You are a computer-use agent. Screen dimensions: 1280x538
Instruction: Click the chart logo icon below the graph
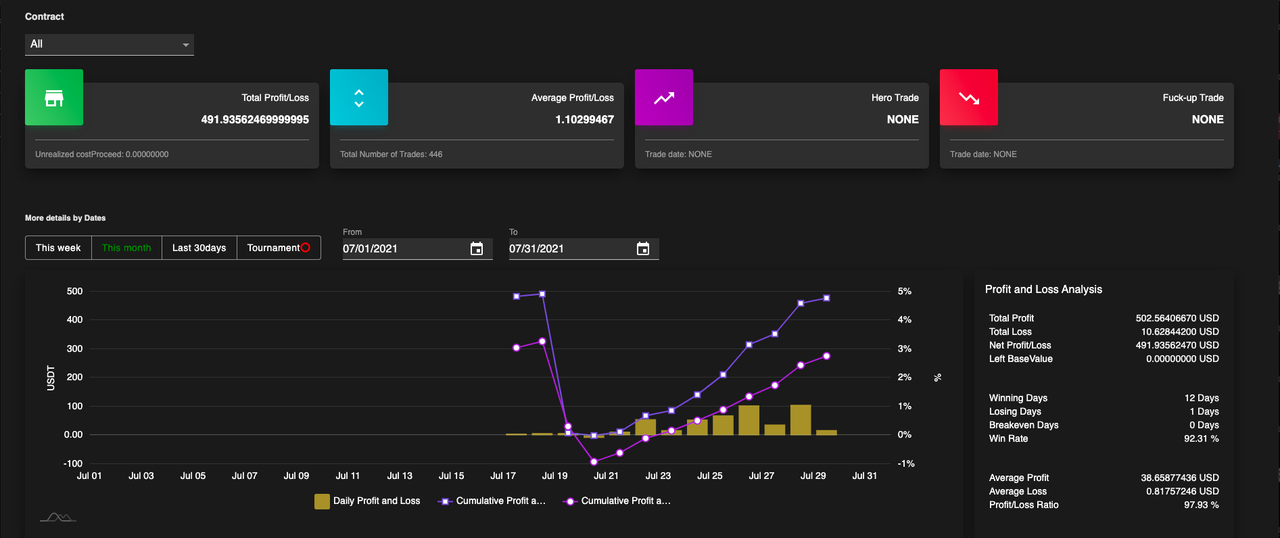click(57, 516)
